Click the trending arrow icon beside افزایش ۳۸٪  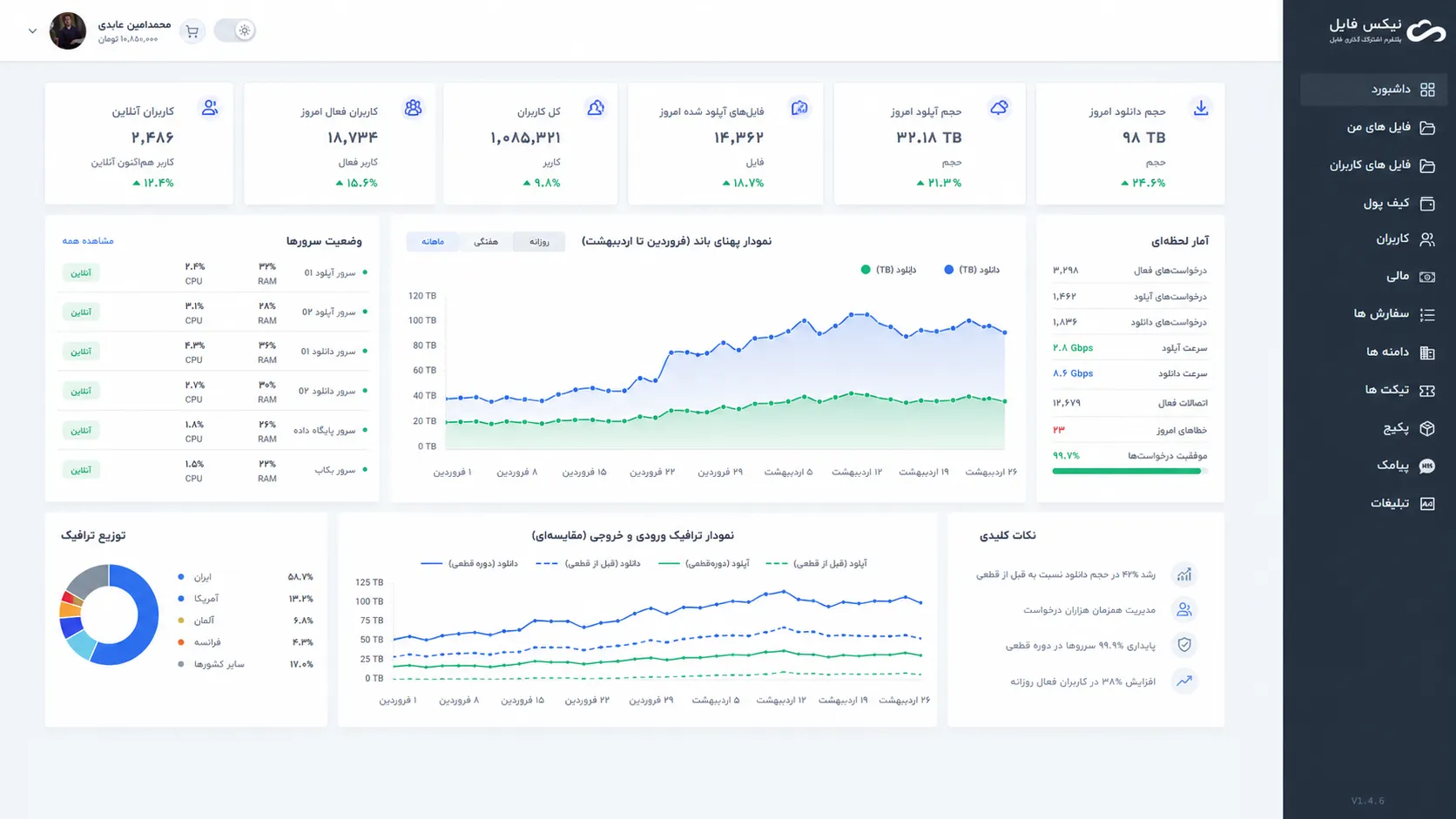pos(1184,681)
